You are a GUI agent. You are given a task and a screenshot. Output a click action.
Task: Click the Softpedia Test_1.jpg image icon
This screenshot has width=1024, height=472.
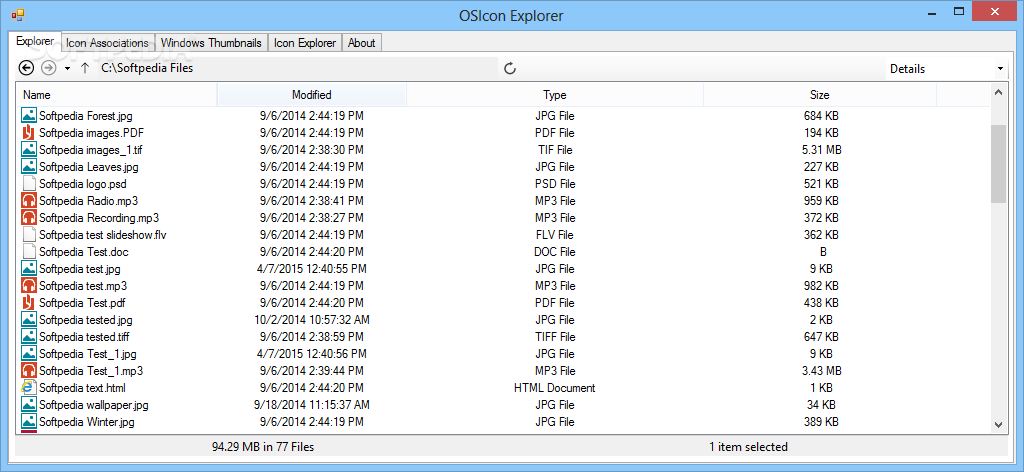point(29,353)
